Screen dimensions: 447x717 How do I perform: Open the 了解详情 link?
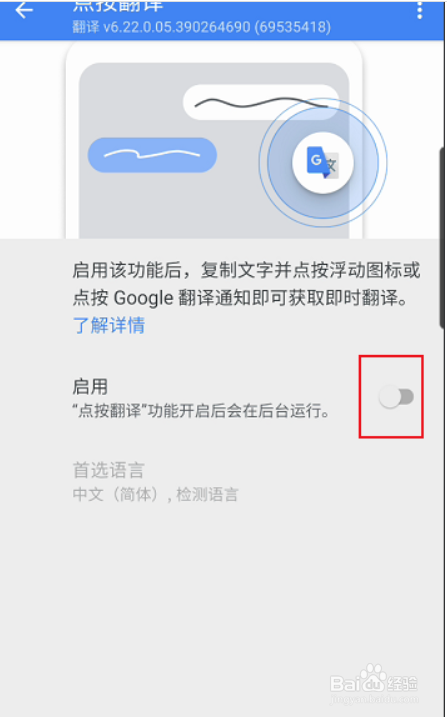109,326
